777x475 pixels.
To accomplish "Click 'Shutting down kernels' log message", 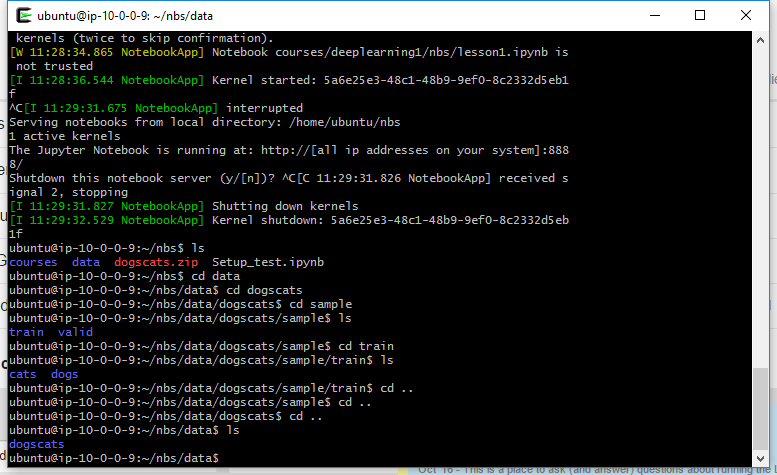I will pyautogui.click(x=285, y=206).
